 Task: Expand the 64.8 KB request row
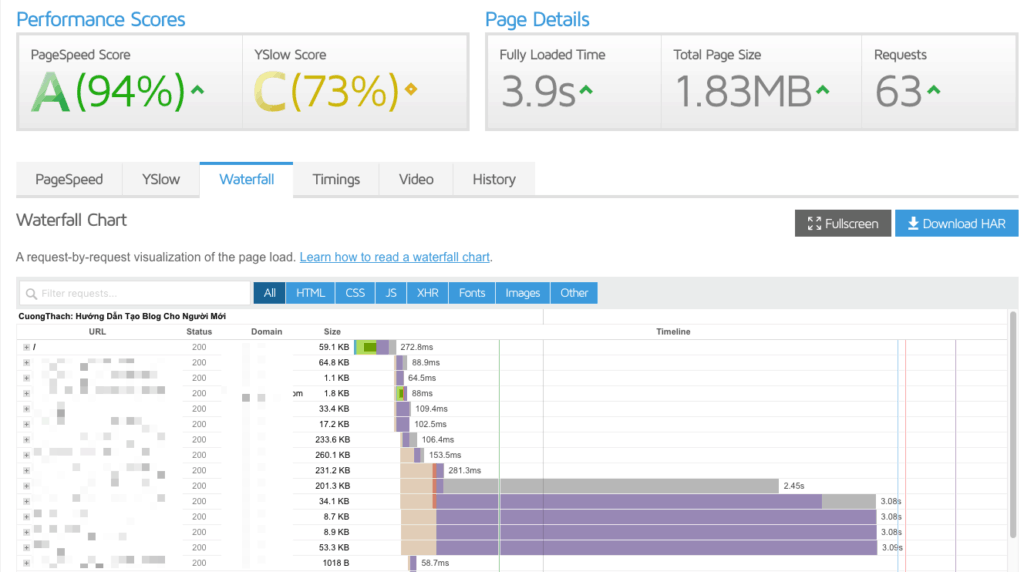tap(26, 362)
